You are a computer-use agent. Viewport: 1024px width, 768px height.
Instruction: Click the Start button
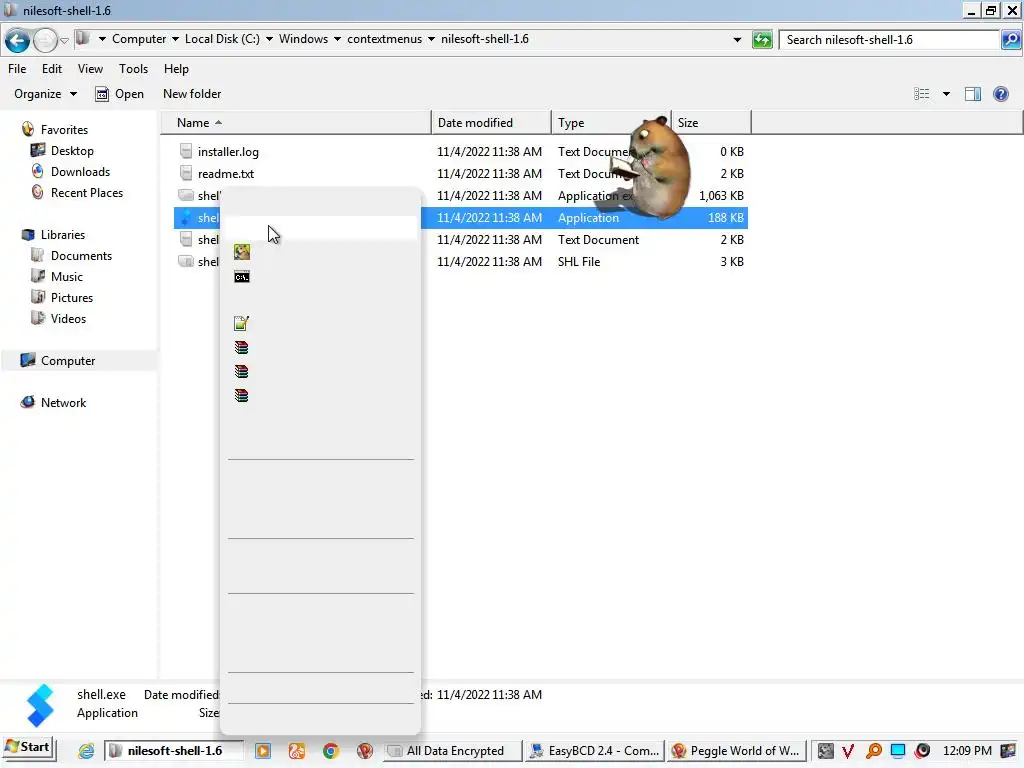click(29, 748)
